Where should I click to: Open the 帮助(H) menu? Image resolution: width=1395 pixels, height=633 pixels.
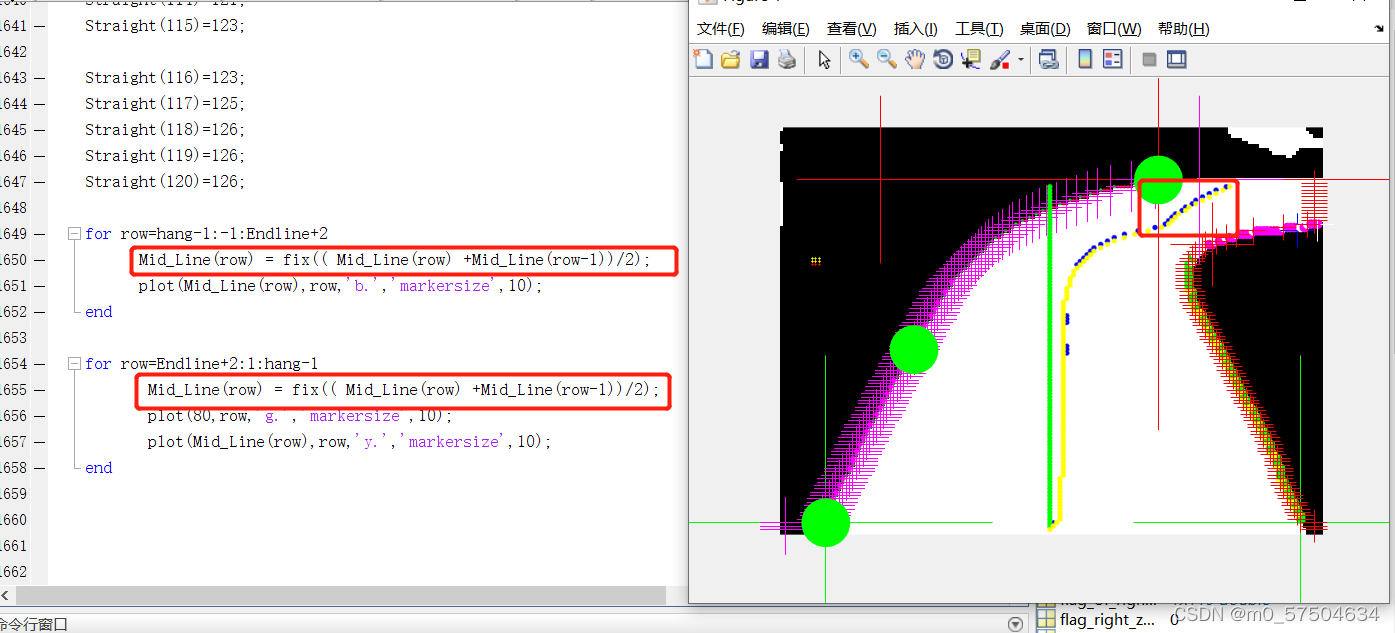(x=1184, y=29)
